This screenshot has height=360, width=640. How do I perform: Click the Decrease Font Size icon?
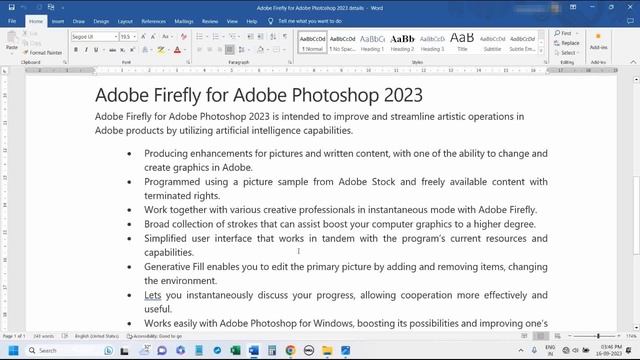point(153,37)
